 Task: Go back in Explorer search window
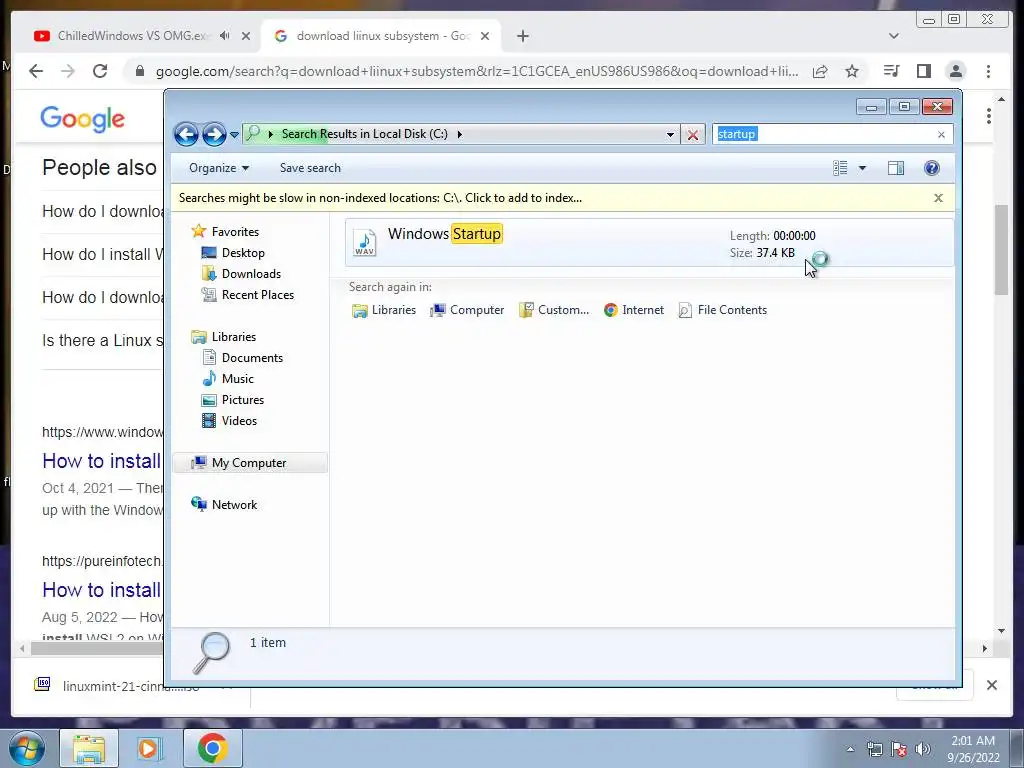coord(186,135)
